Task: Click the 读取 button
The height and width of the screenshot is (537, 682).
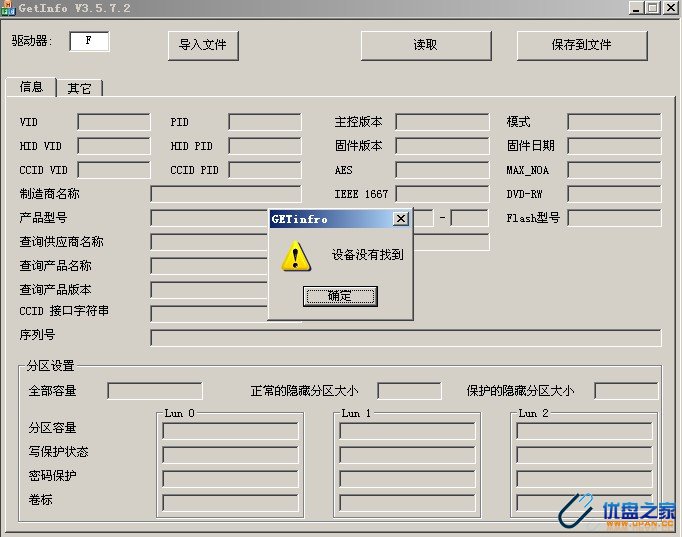Action: pos(426,45)
